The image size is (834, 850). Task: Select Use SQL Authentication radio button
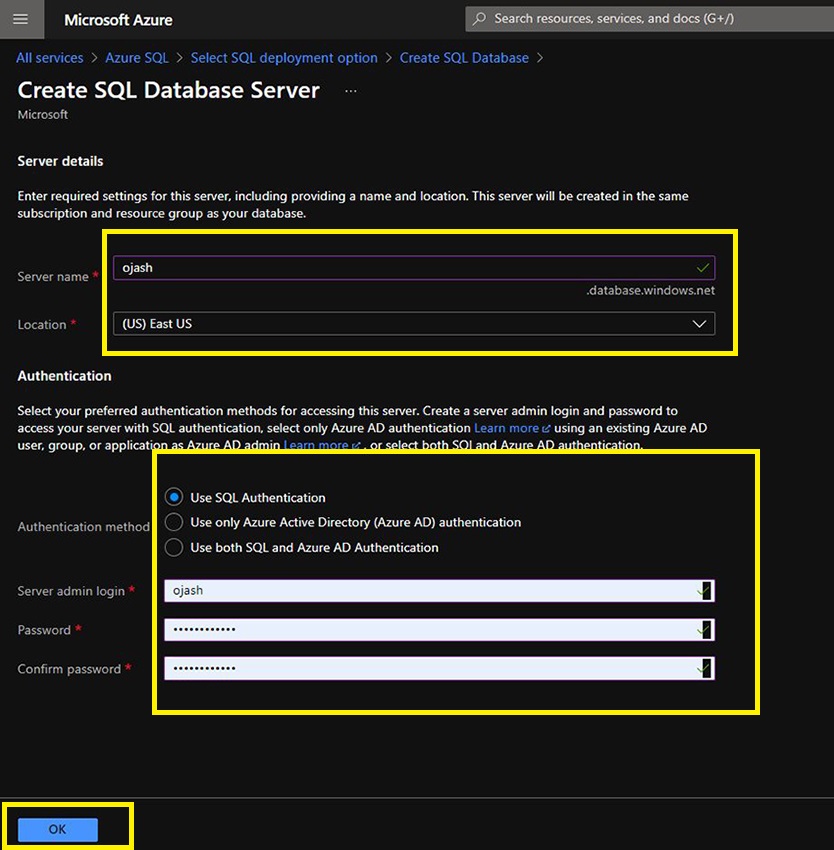pyautogui.click(x=174, y=497)
